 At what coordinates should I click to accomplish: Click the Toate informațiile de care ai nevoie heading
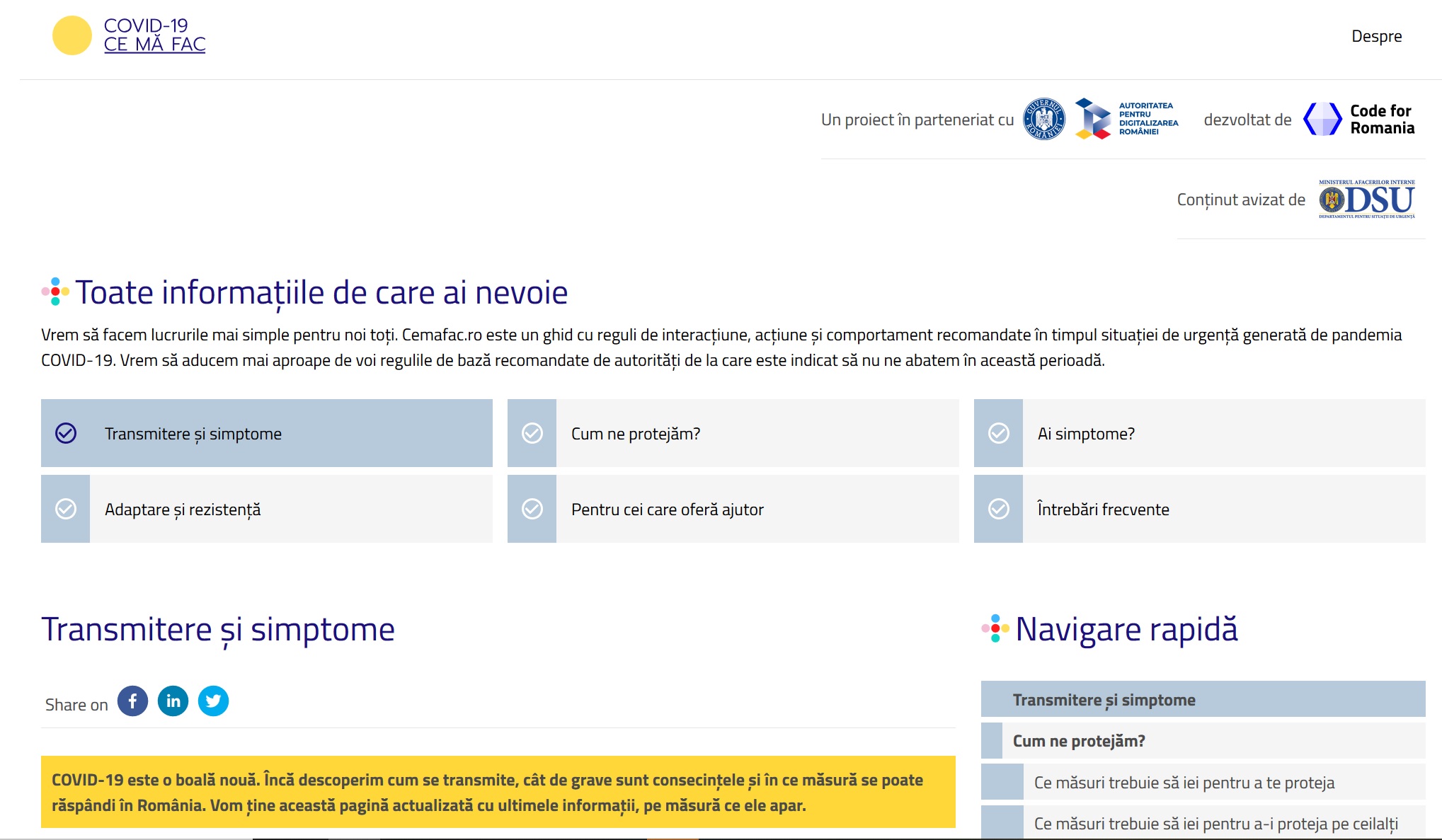click(321, 292)
